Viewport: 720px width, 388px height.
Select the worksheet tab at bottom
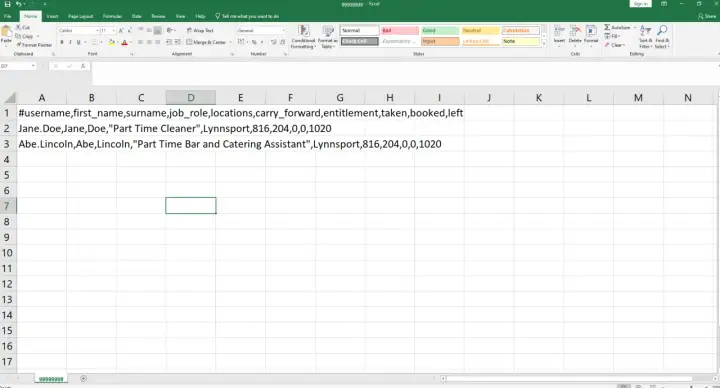[x=51, y=379]
